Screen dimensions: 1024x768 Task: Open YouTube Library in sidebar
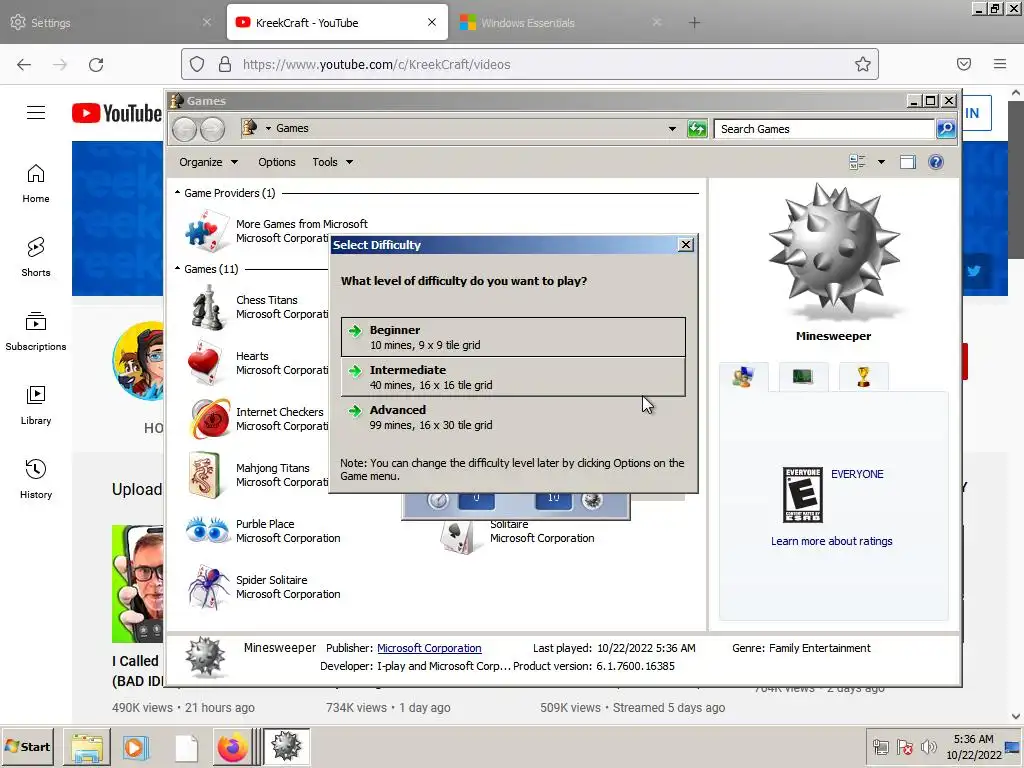(x=36, y=406)
